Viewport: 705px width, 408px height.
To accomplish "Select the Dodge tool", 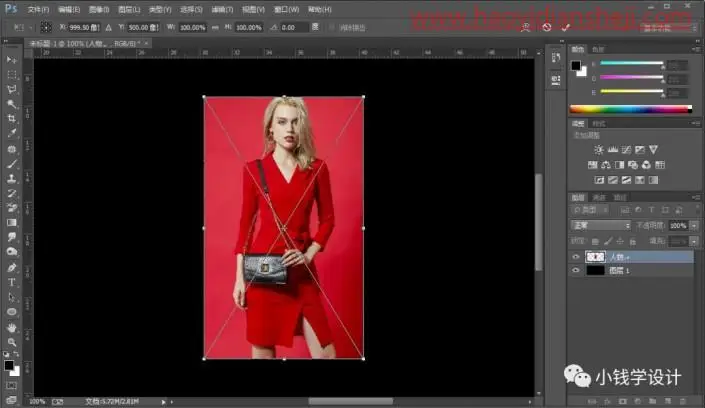I will [11, 252].
